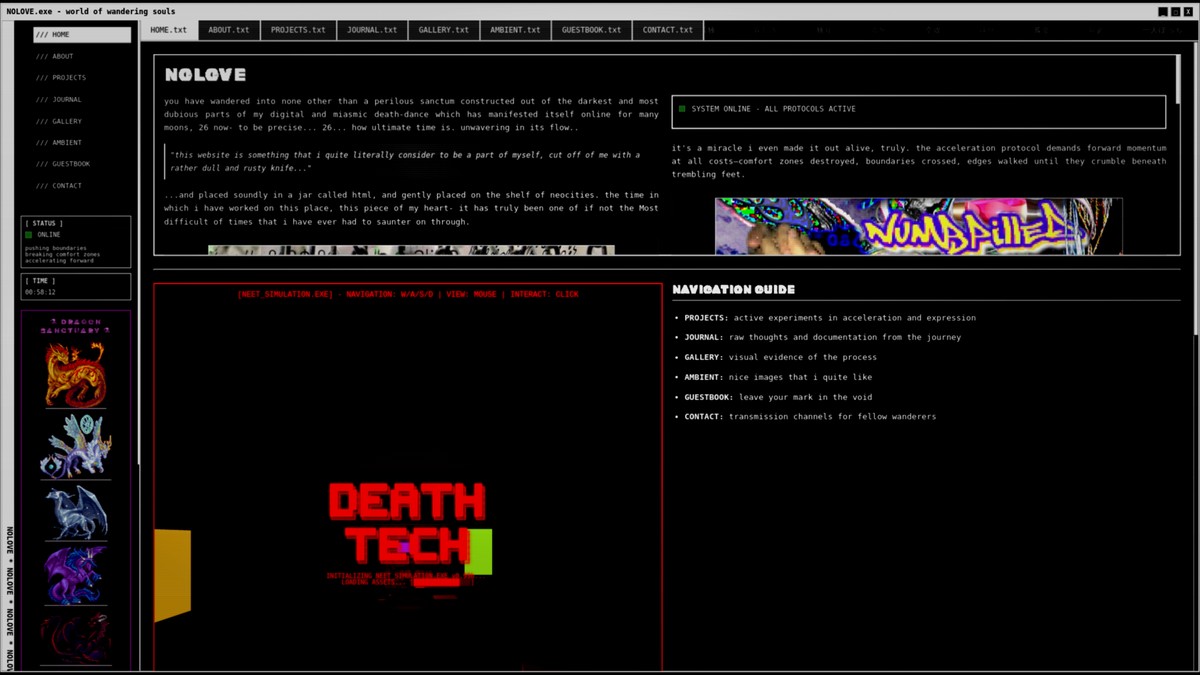1200x675 pixels.
Task: Switch to GALLERY.txt tab
Action: [x=444, y=30]
